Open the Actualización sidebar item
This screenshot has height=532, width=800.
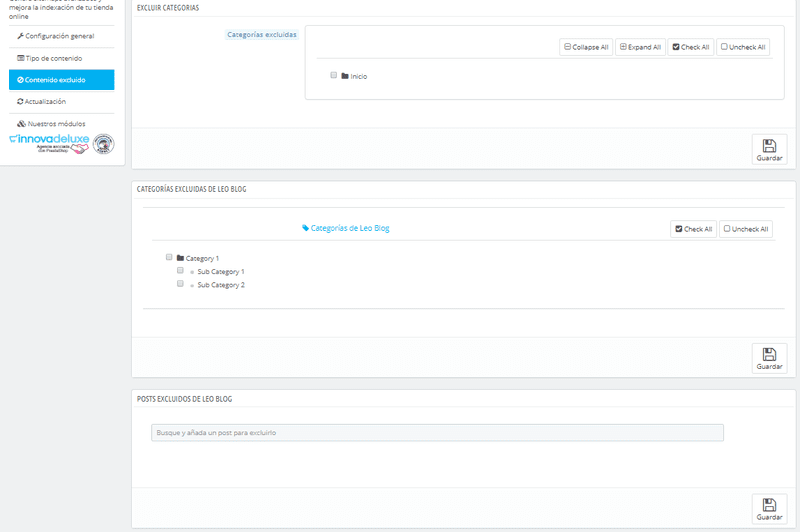[x=42, y=102]
